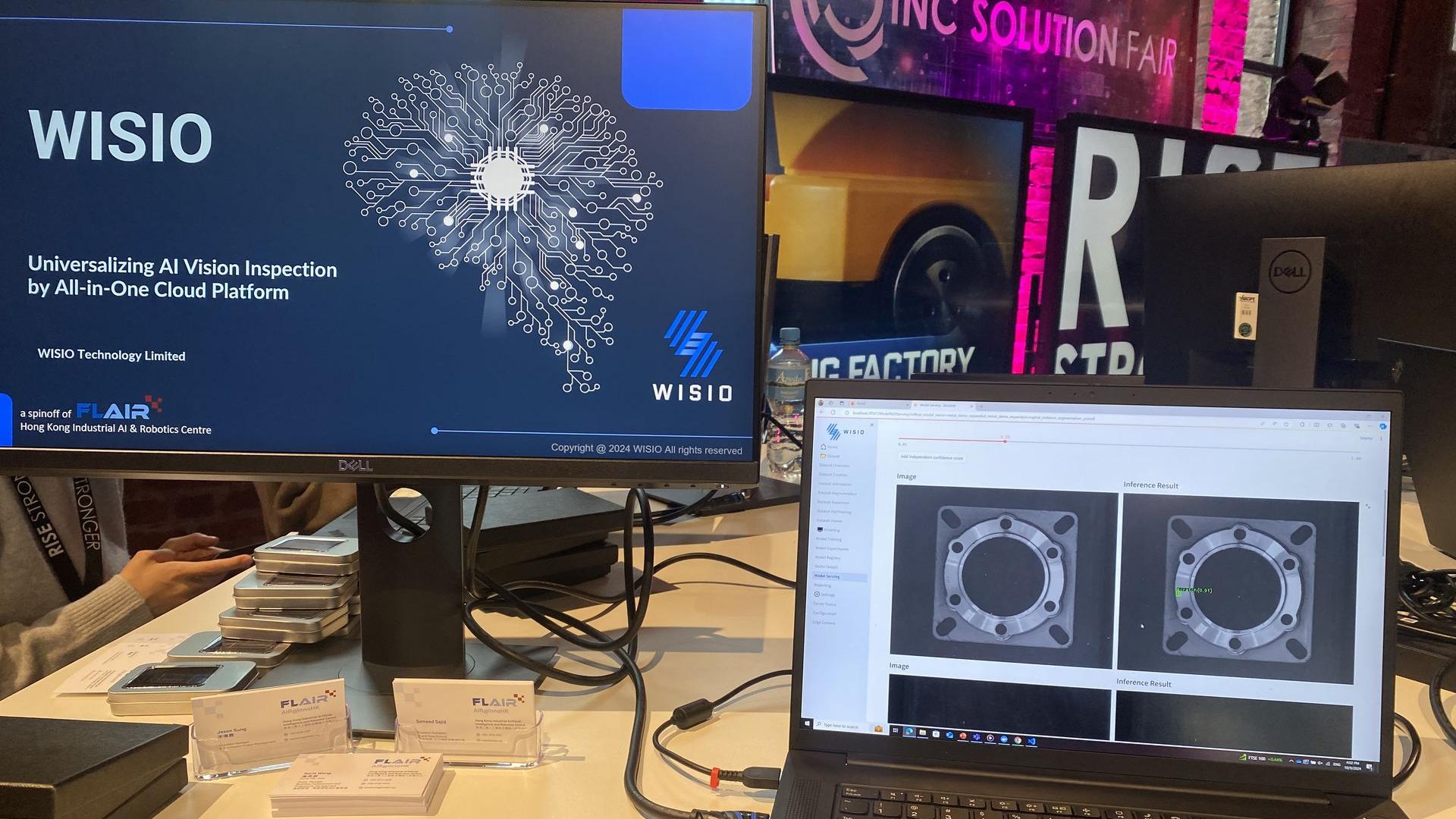Open Dataset Viewer in the sidebar
The width and height of the screenshot is (1456, 819).
(830, 521)
